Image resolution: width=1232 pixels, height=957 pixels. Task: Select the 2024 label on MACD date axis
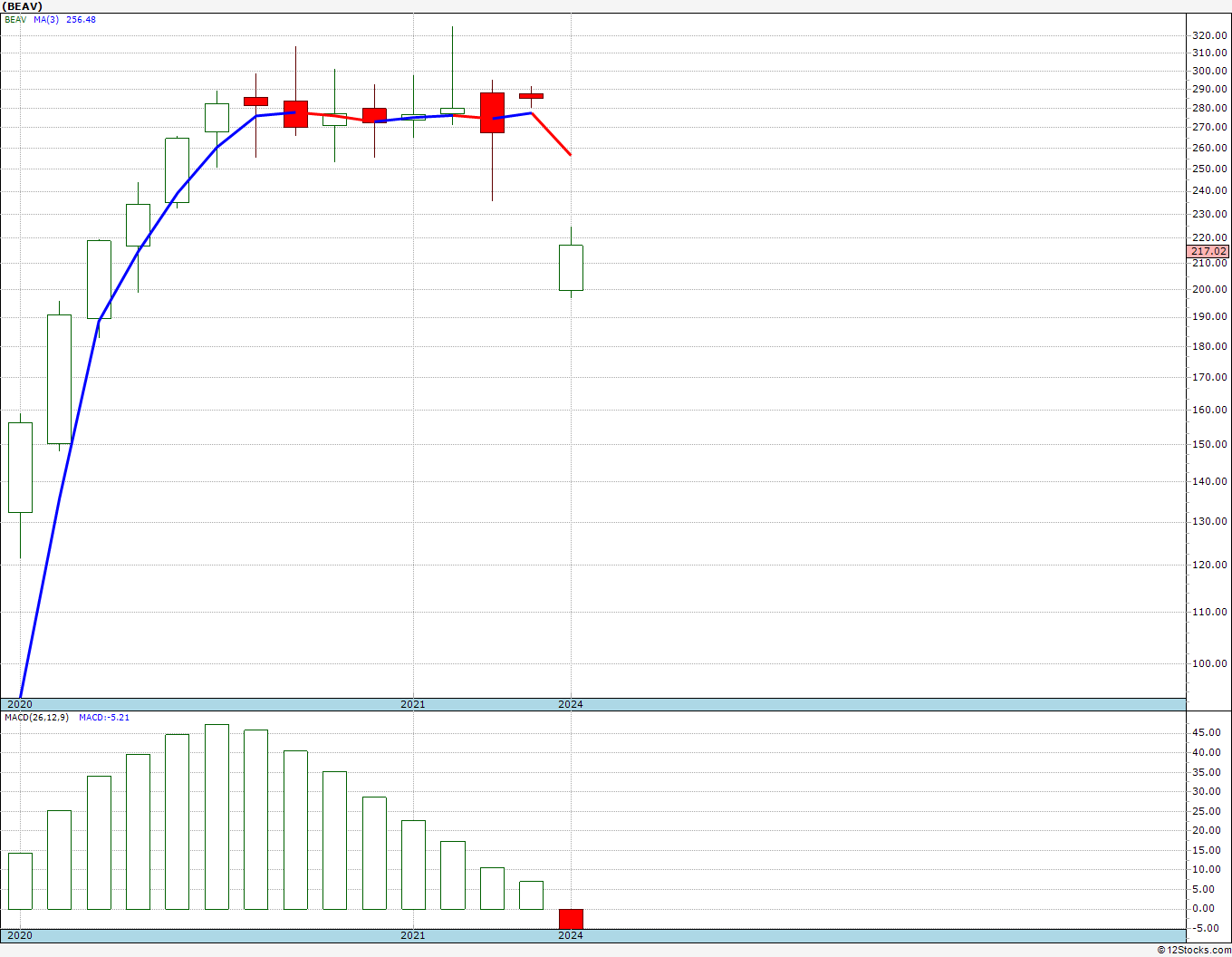click(571, 935)
